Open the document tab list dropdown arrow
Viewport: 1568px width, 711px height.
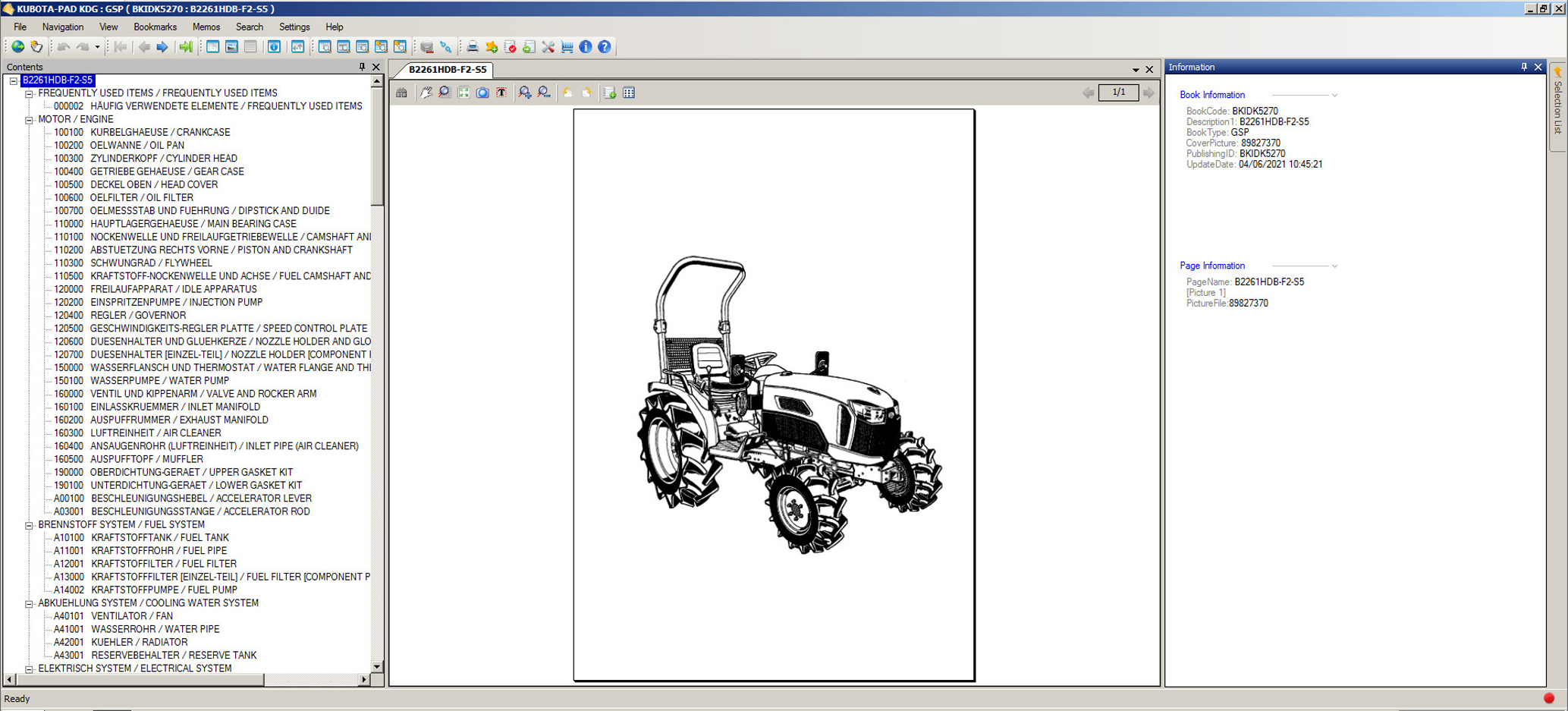tap(1136, 70)
